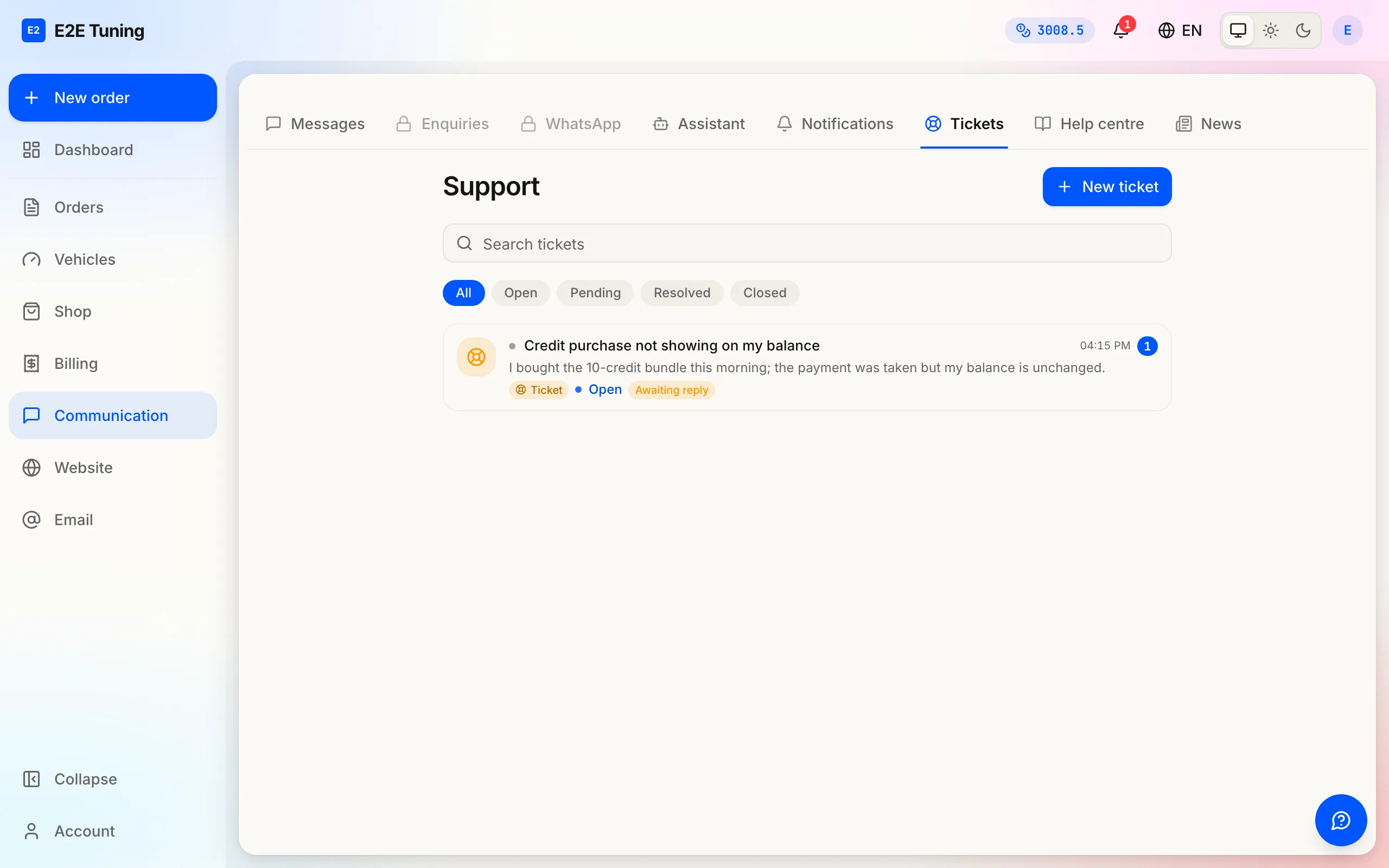Click the New order button

click(112, 97)
